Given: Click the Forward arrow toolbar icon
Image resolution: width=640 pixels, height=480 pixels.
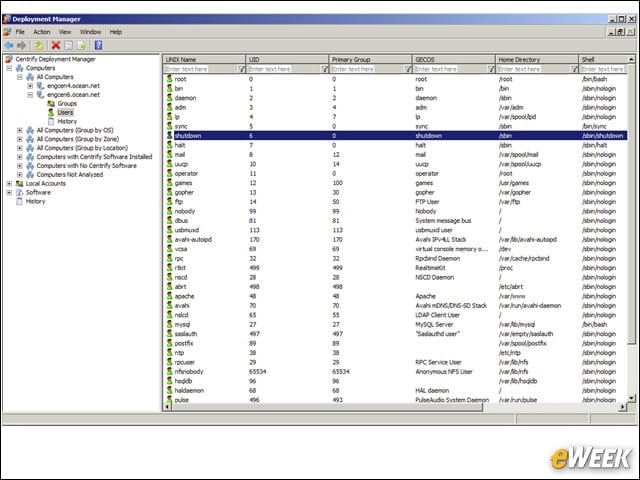Looking at the screenshot, I should 21,45.
